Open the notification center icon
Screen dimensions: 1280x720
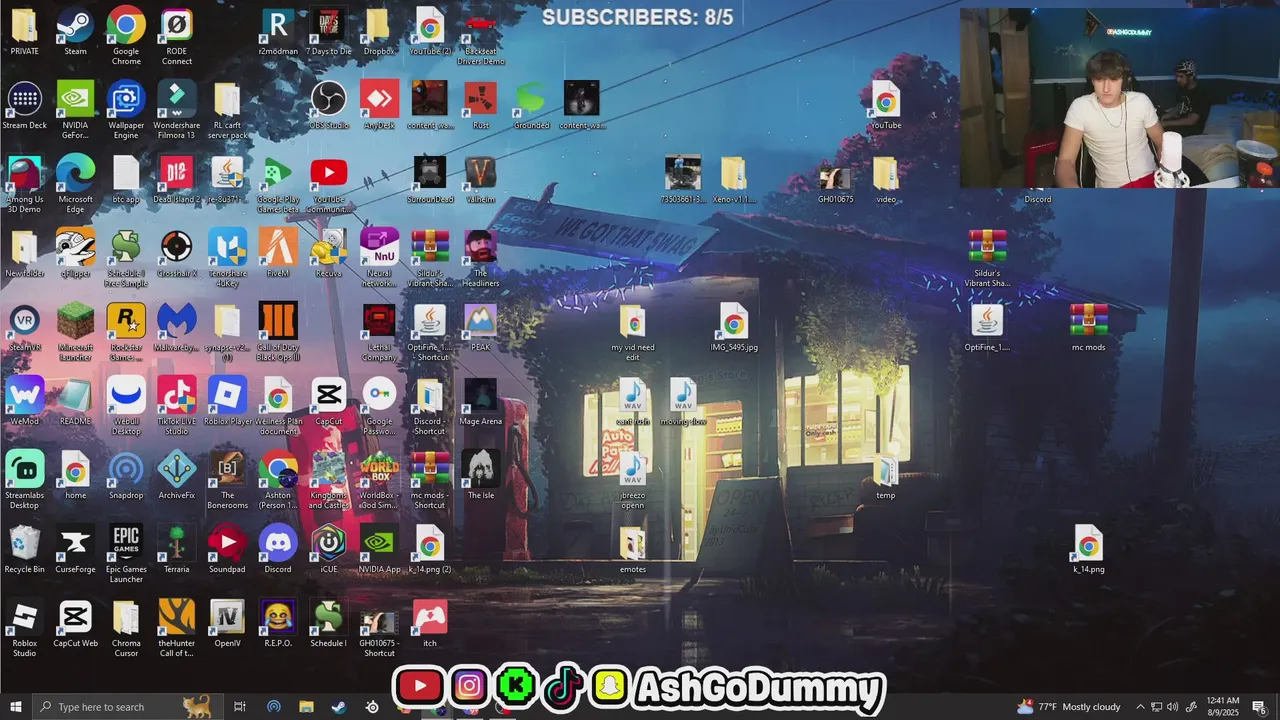(x=1259, y=707)
